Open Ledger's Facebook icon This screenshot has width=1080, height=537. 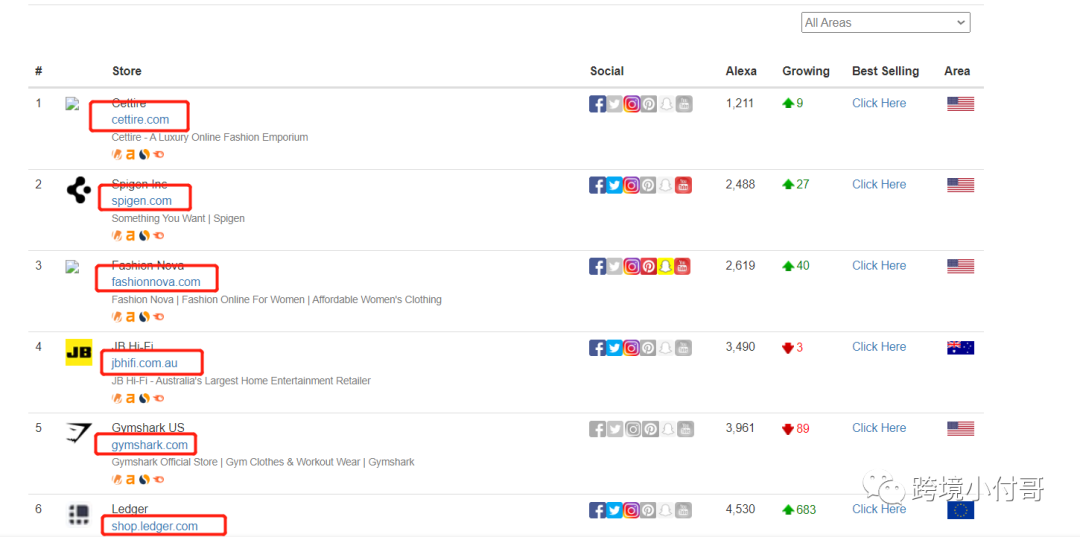(598, 510)
